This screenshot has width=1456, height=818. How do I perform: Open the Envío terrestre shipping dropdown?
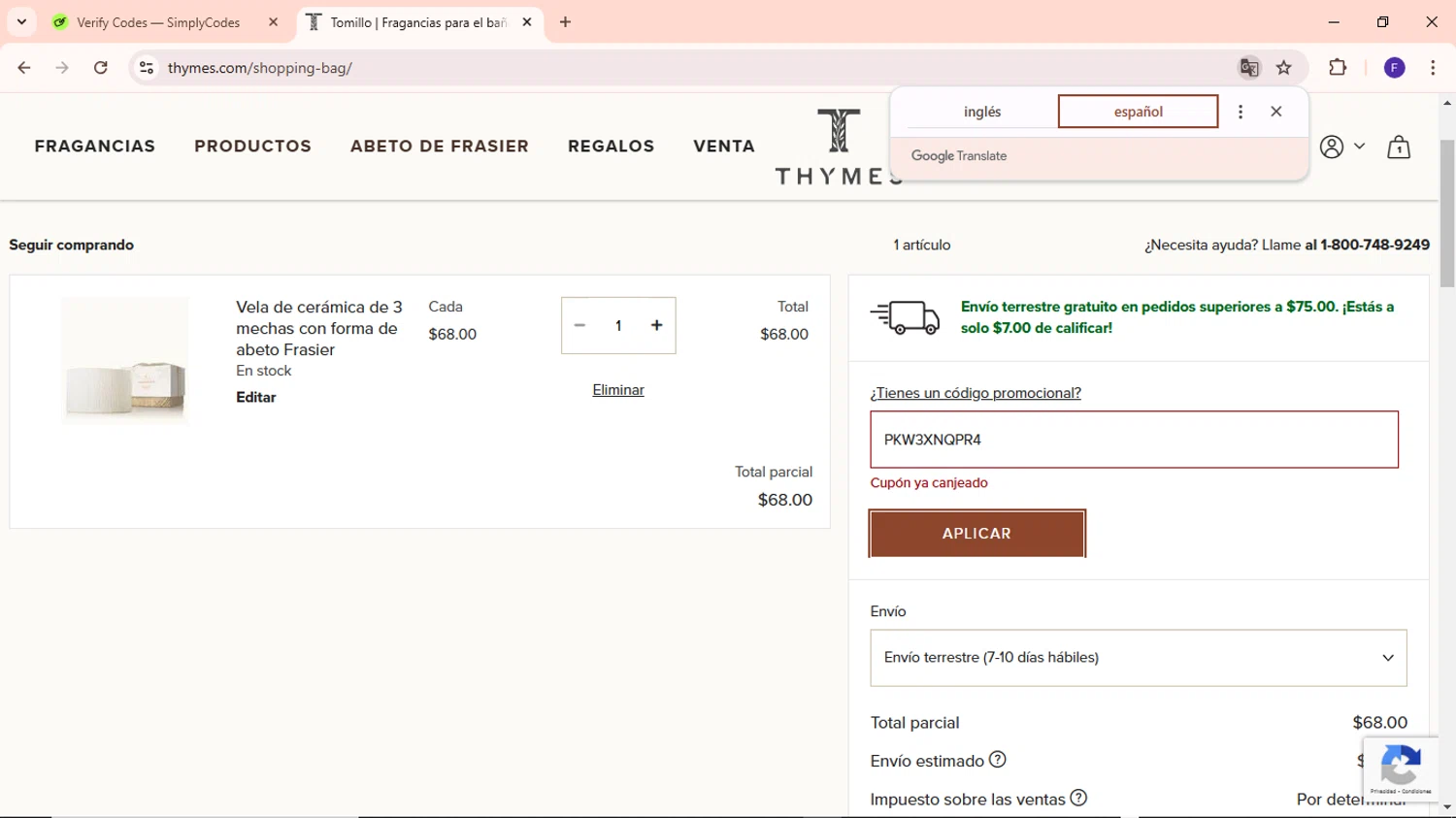[x=1138, y=658]
